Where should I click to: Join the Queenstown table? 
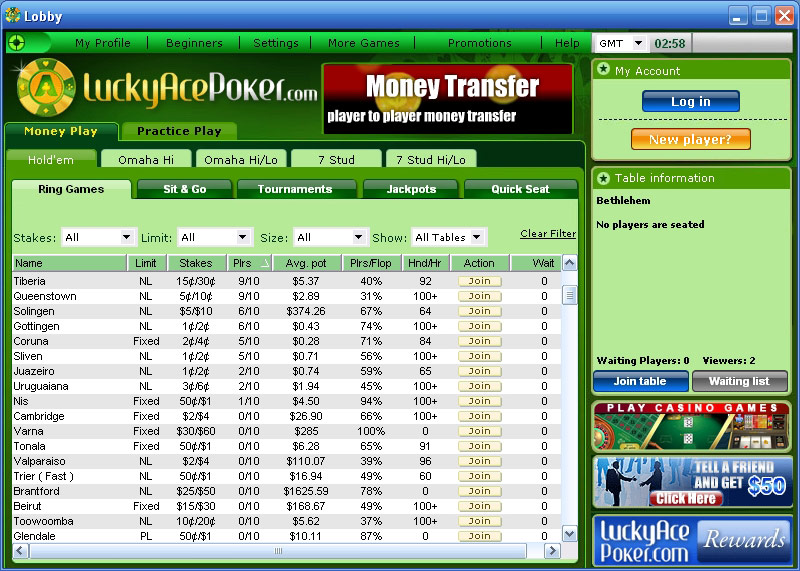(480, 296)
